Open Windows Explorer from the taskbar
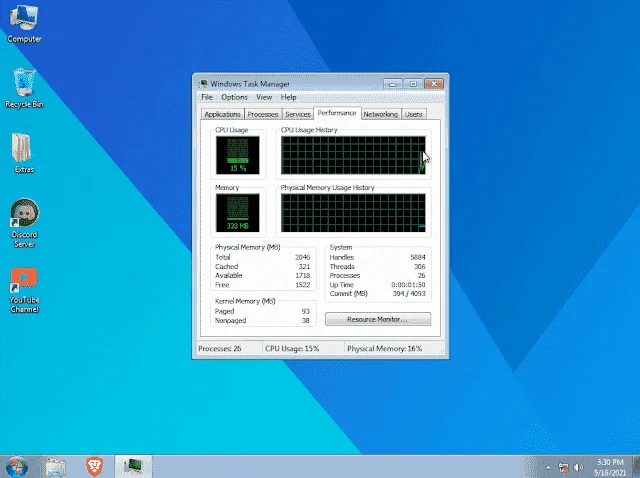The width and height of the screenshot is (640, 478). coord(56,467)
